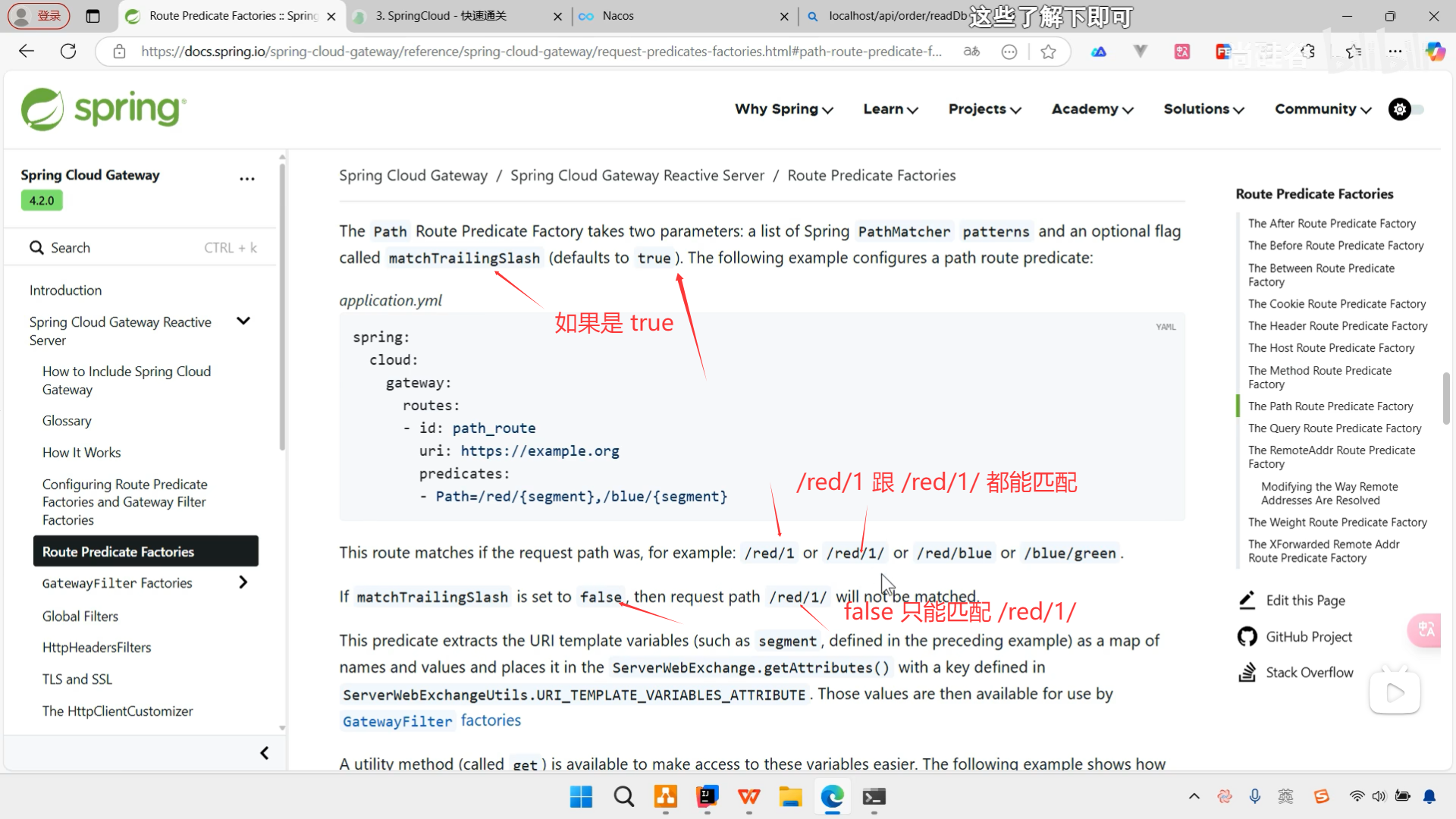Expand the Projects navigation dropdown
Viewport: 1456px width, 819px height.
tap(984, 109)
